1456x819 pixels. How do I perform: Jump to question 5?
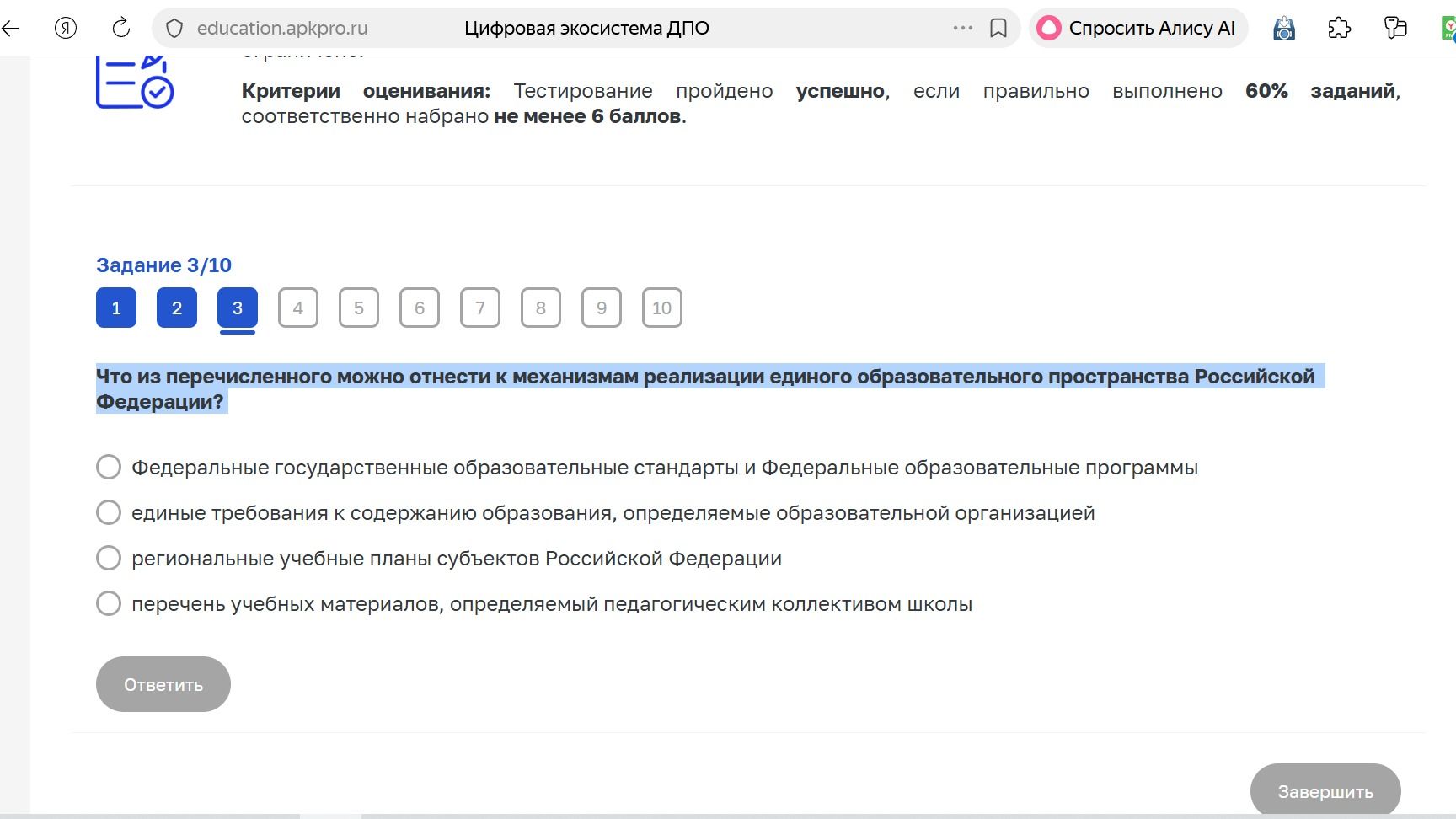359,308
